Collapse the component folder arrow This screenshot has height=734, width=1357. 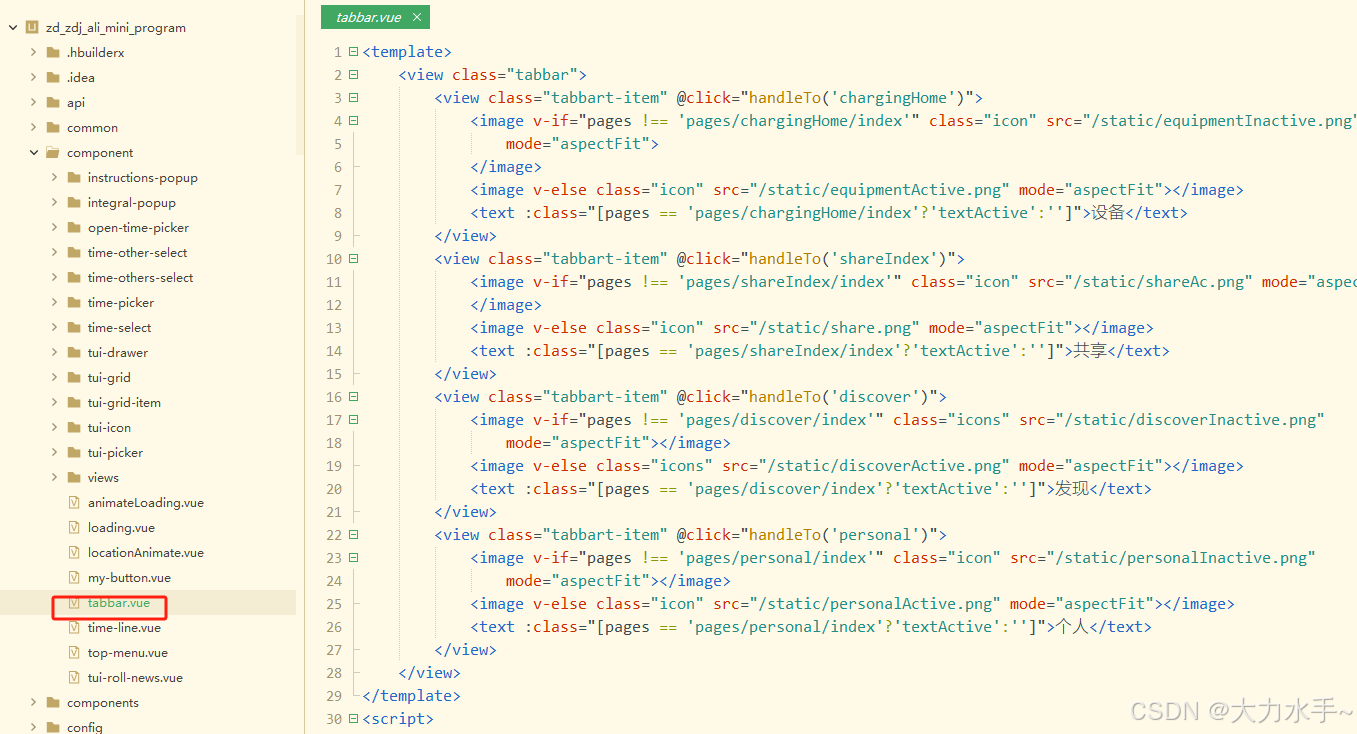point(34,152)
